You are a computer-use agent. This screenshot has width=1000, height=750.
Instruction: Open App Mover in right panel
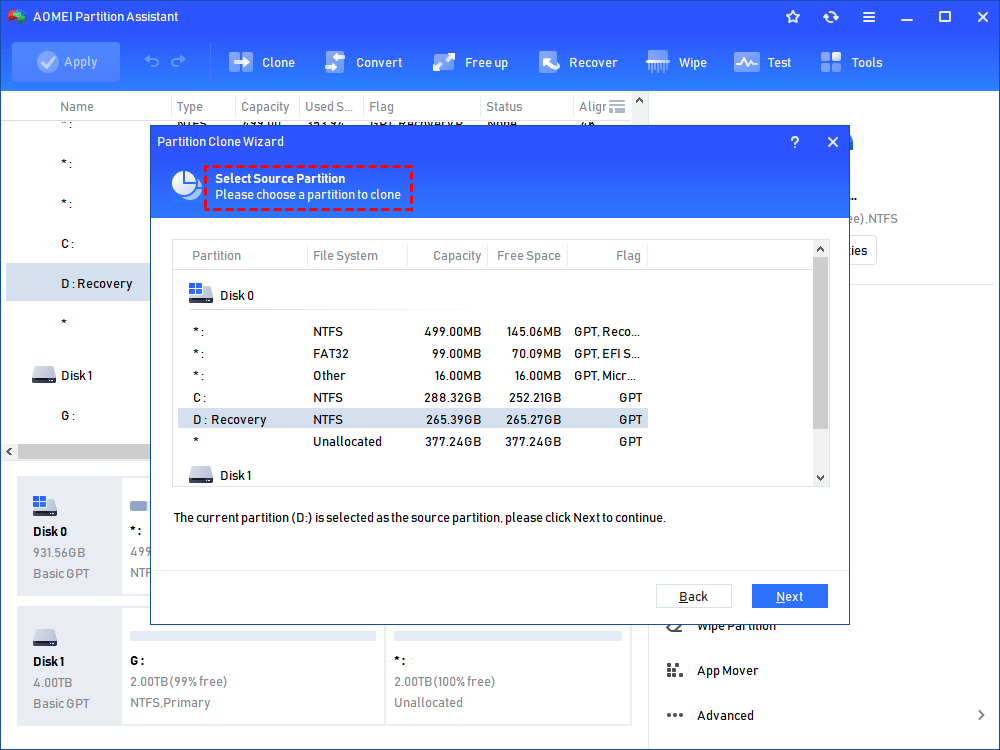tap(728, 670)
